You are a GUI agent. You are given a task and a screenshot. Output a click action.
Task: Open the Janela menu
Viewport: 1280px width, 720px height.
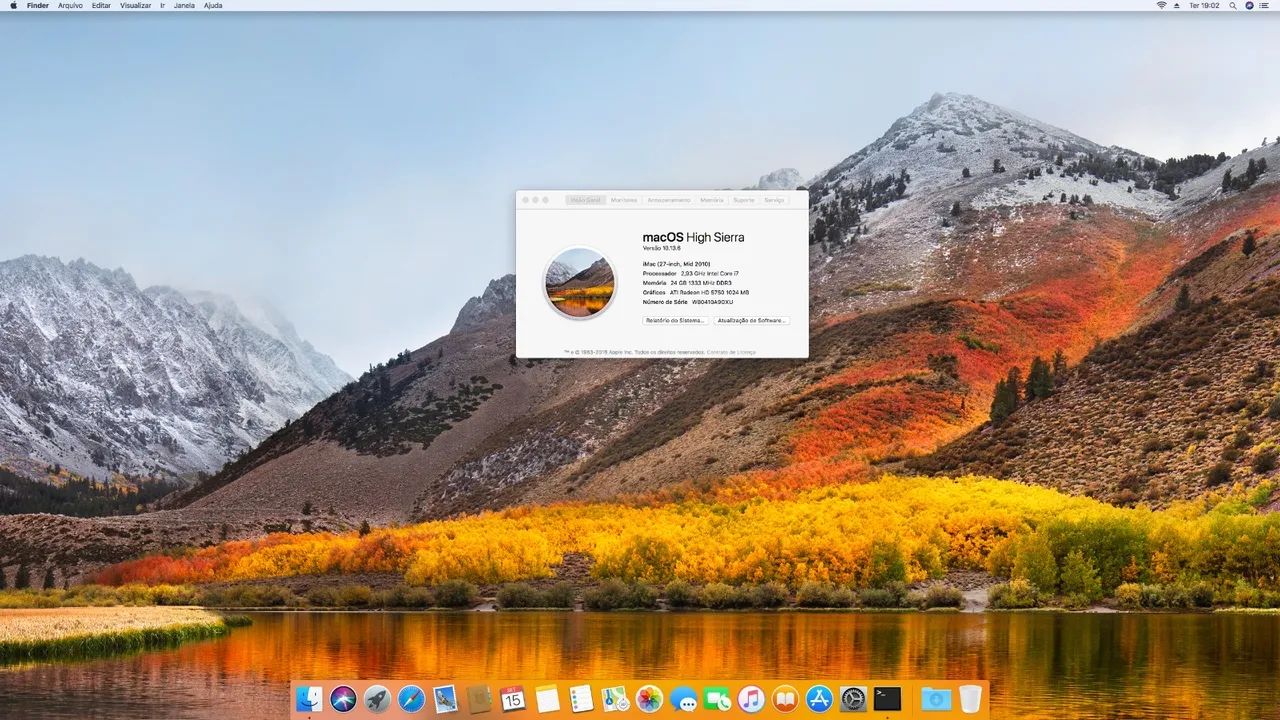184,5
